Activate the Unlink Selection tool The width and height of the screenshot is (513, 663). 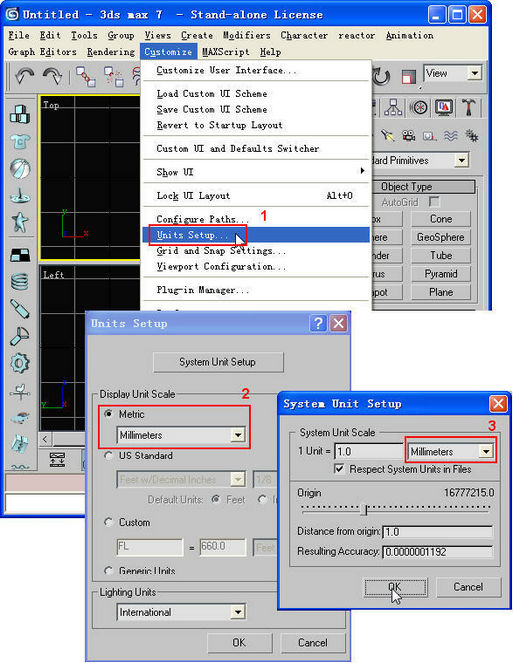114,77
